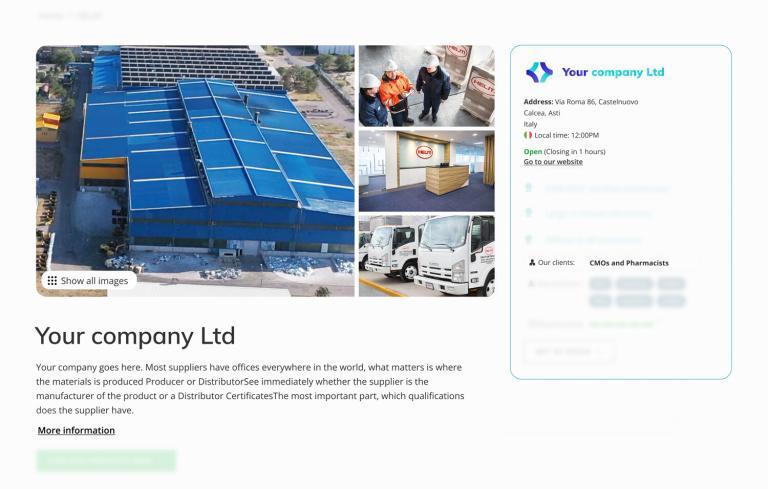Open the workers in hard hats photo

point(427,86)
